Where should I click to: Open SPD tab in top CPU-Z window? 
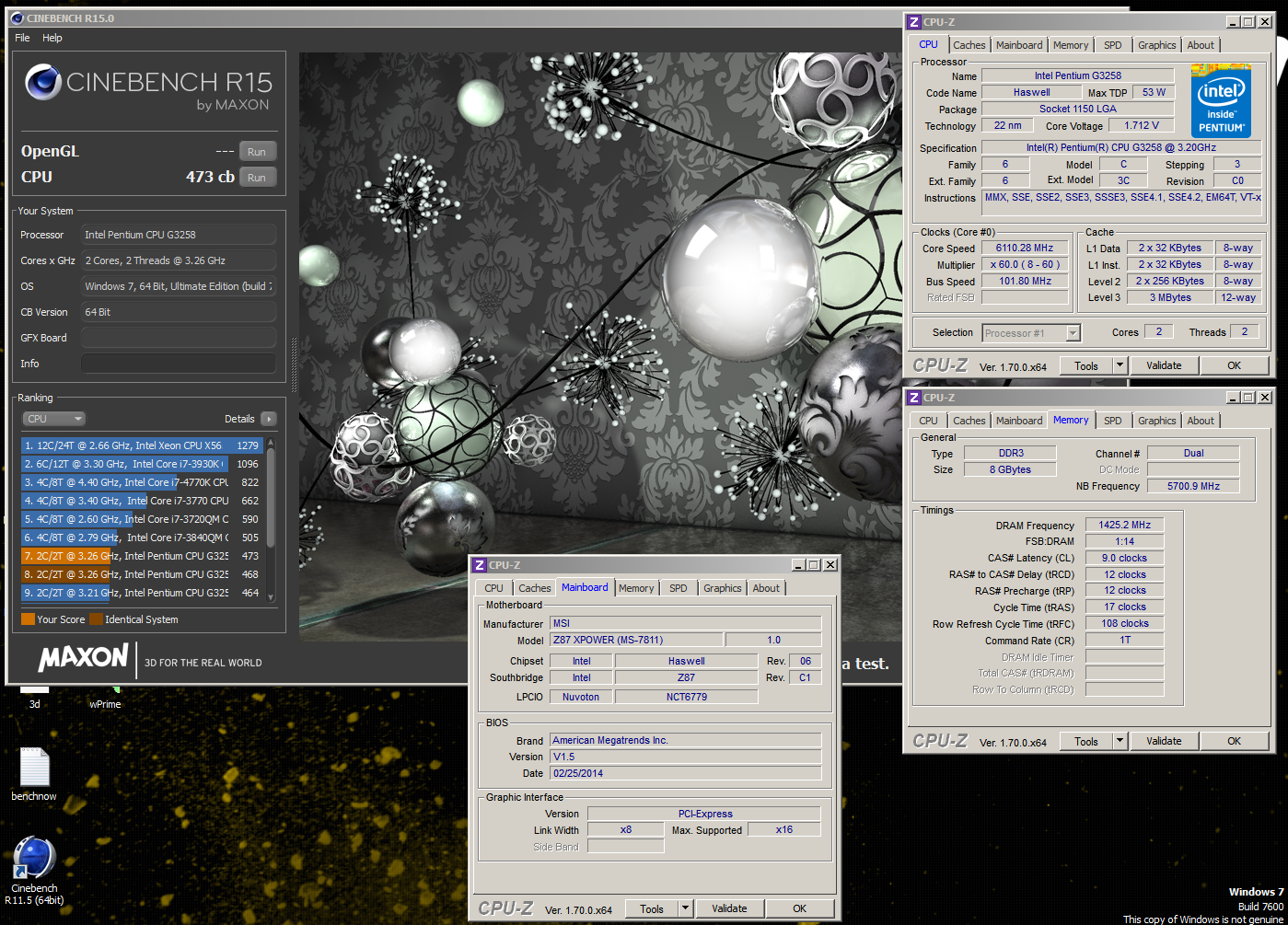pos(1113,45)
